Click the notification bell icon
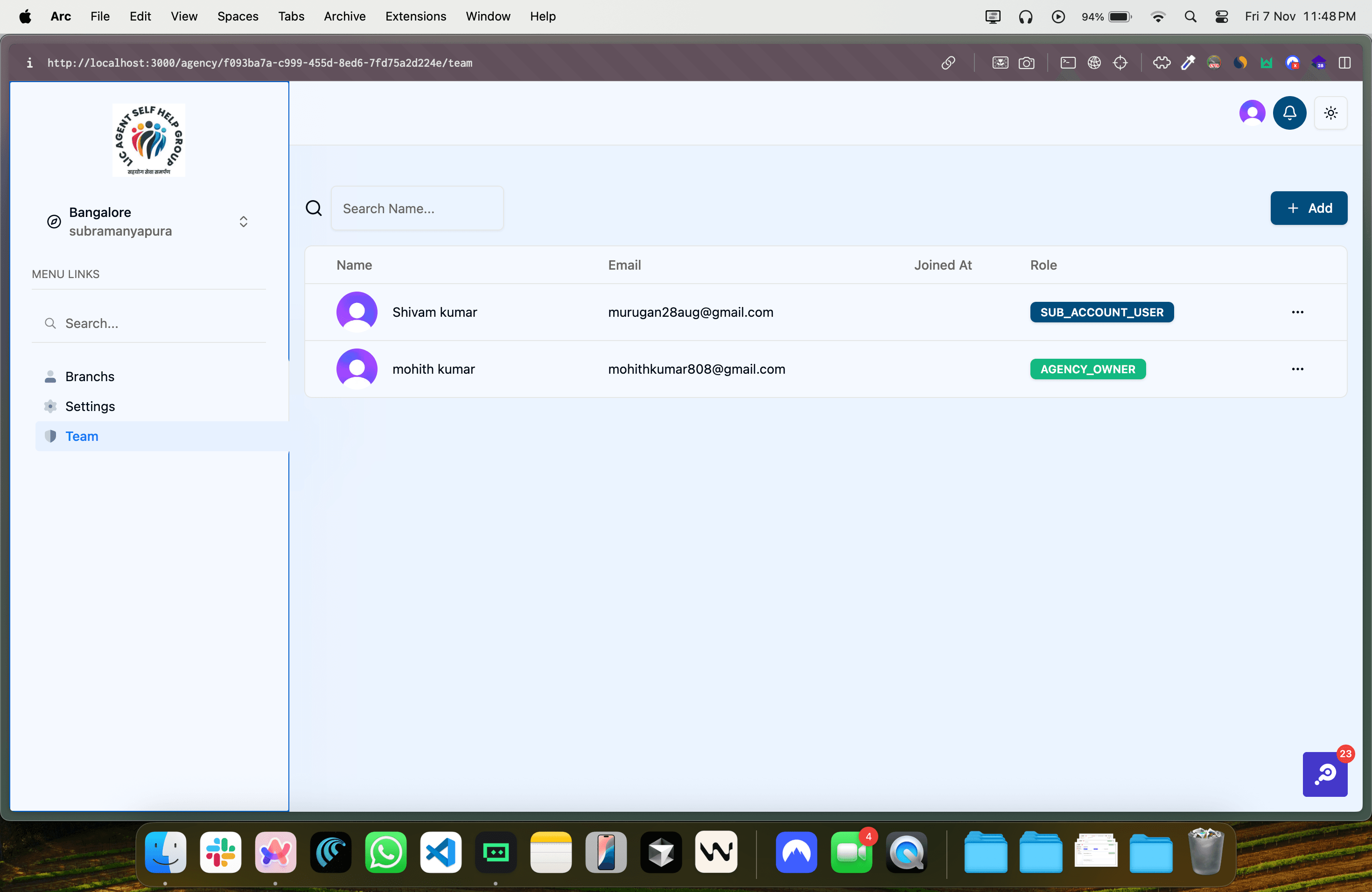The image size is (1372, 892). [x=1289, y=113]
